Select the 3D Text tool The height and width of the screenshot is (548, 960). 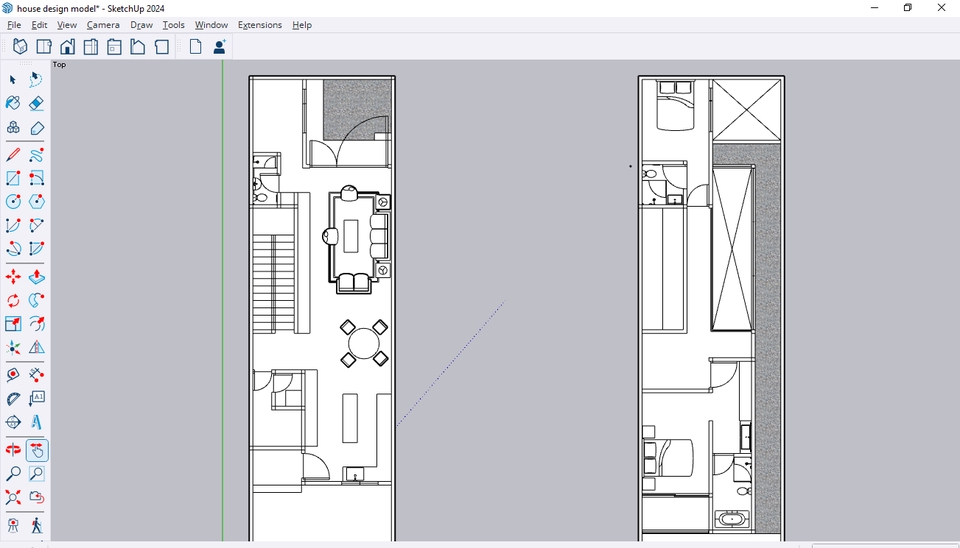point(36,422)
